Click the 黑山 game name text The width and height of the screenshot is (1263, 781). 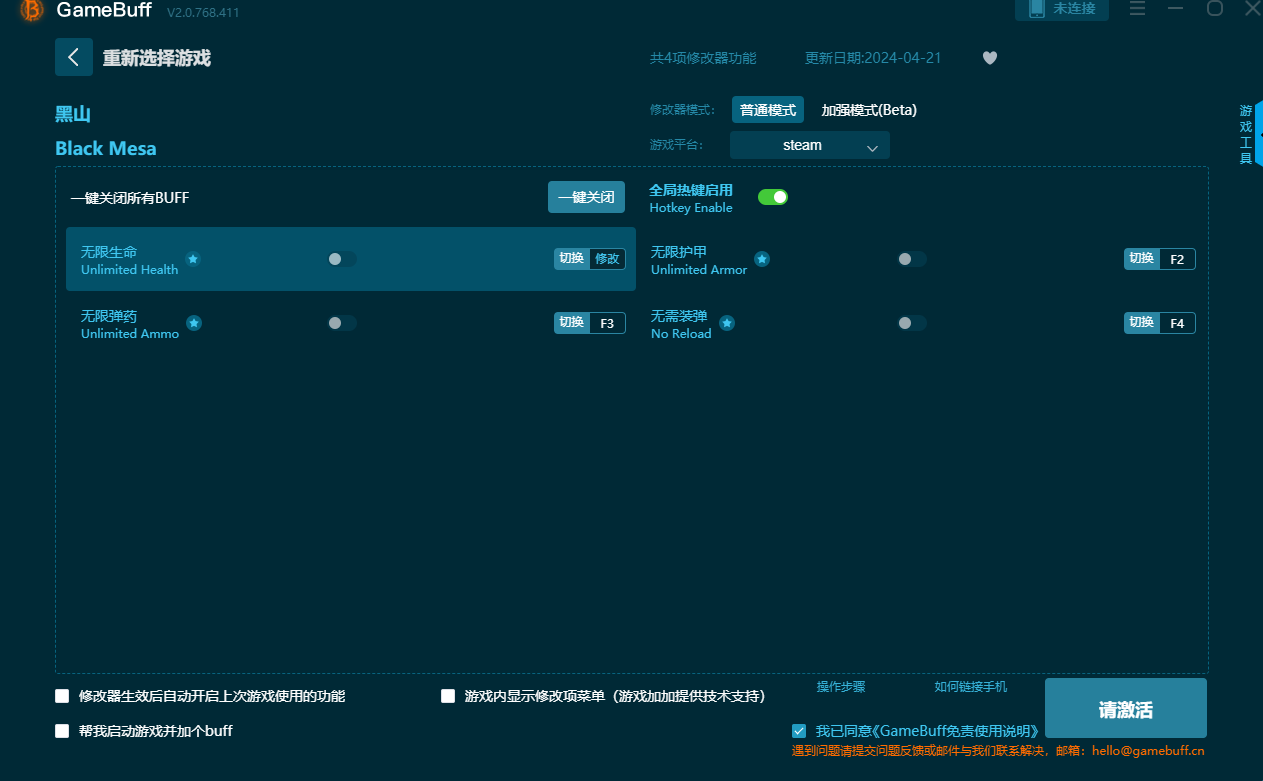[x=73, y=114]
